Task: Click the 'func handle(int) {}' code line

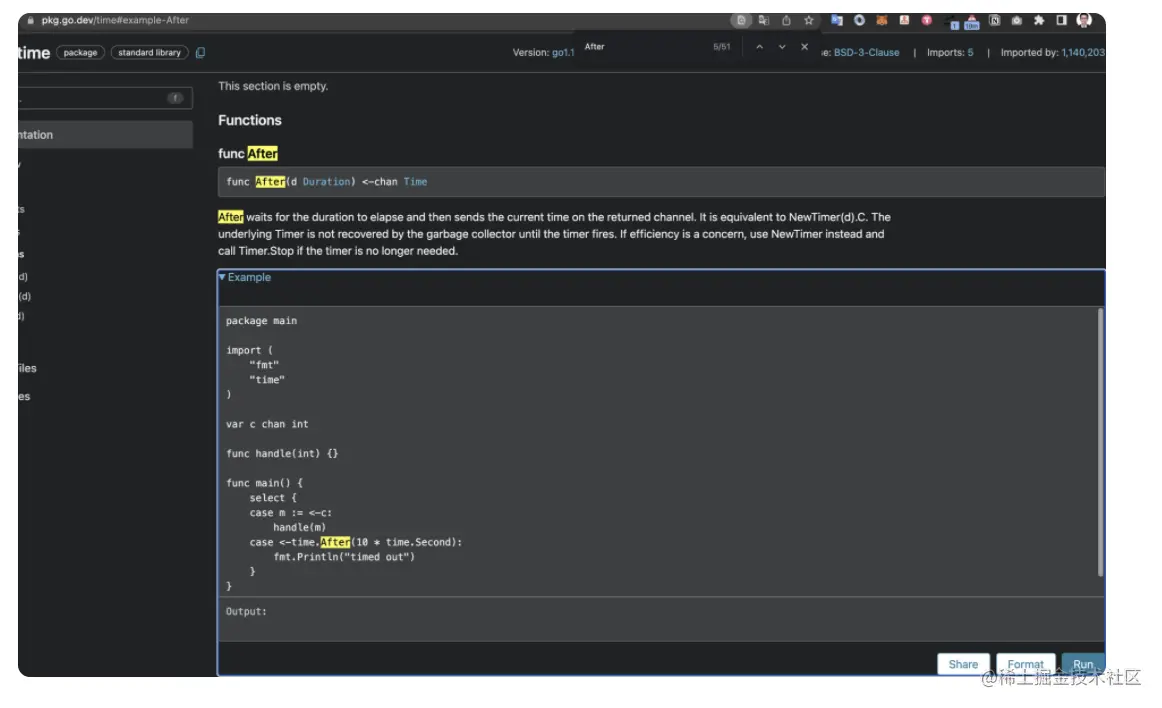Action: pyautogui.click(x=282, y=453)
